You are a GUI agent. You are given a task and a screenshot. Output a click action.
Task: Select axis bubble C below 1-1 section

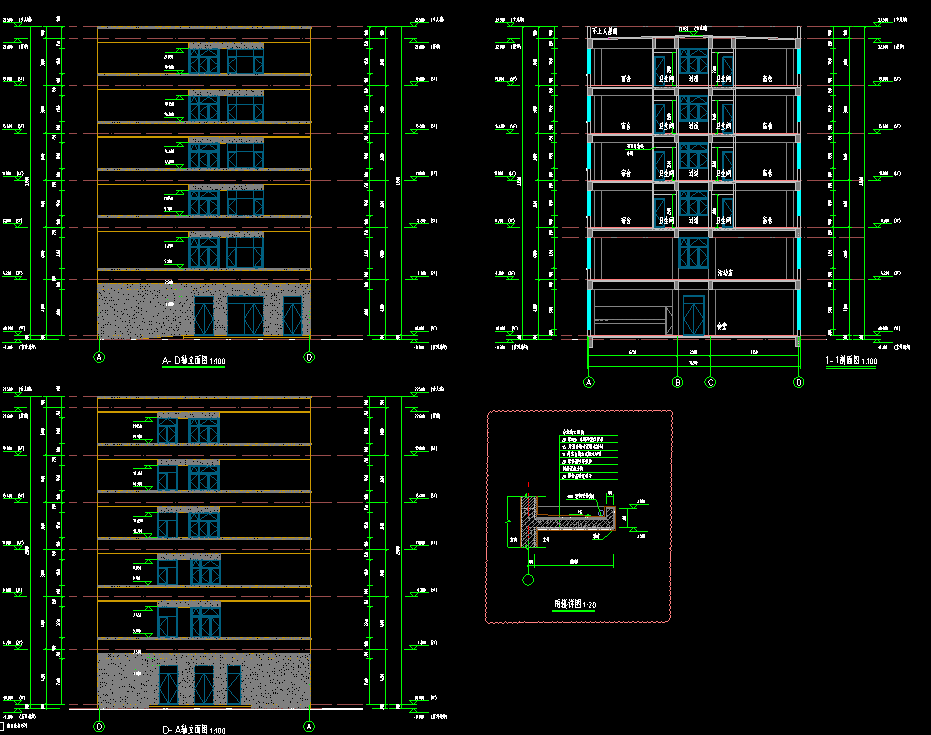pos(710,382)
